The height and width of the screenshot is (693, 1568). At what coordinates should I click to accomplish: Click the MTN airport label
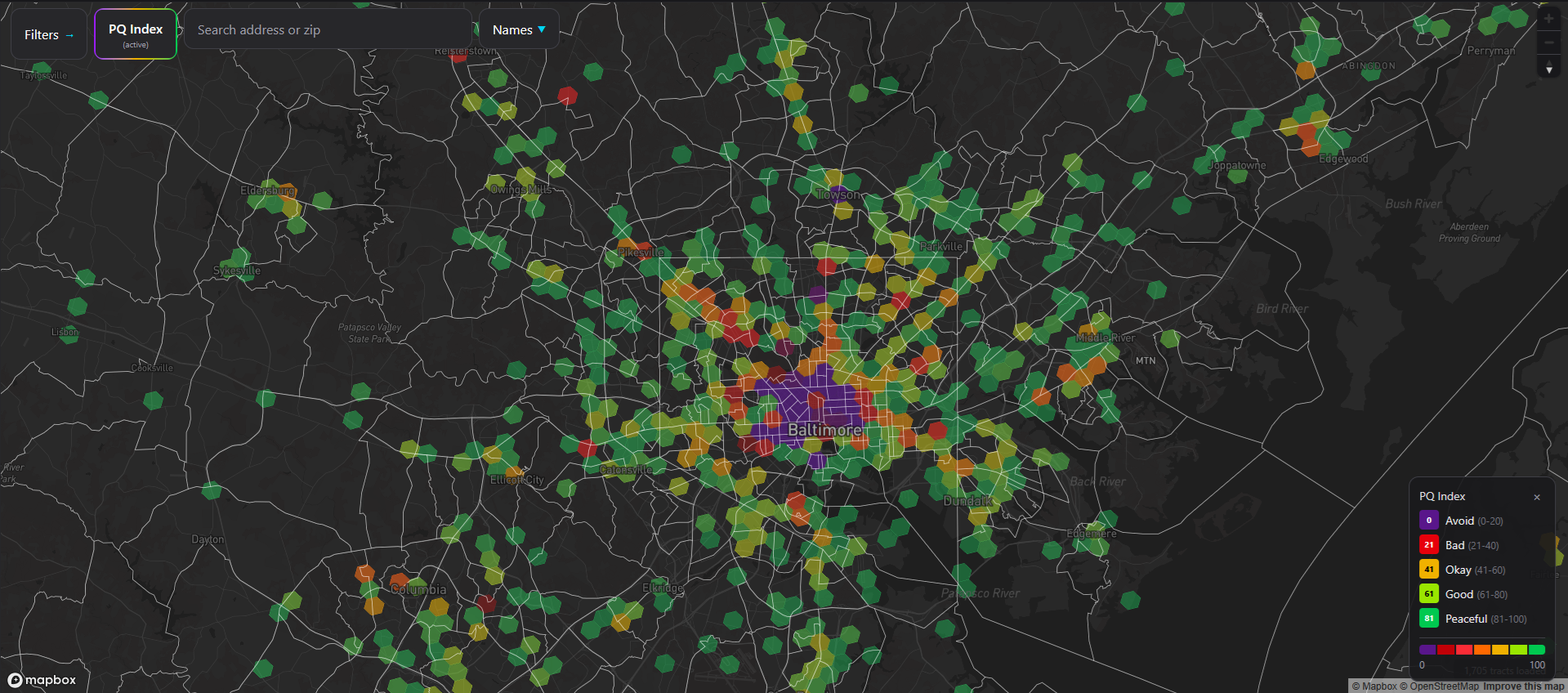(x=1146, y=360)
